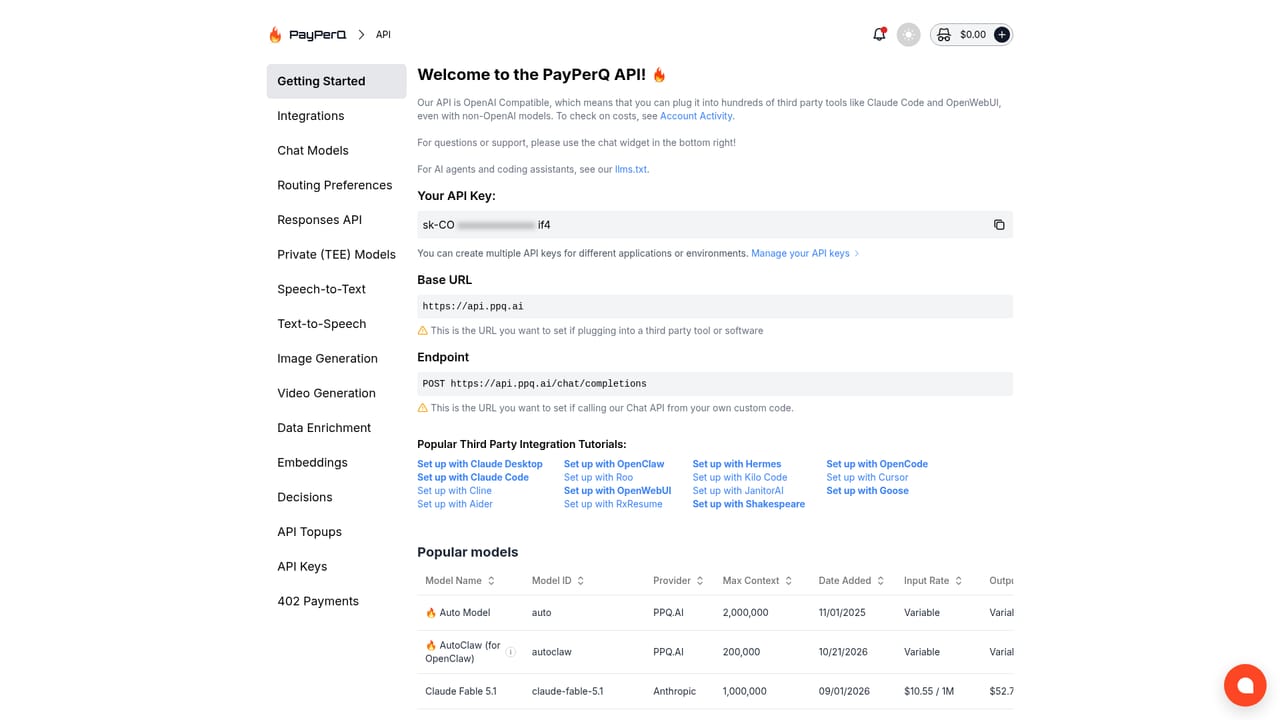This screenshot has width=1280, height=720.
Task: Click Set up with Cursor link
Action: point(867,478)
